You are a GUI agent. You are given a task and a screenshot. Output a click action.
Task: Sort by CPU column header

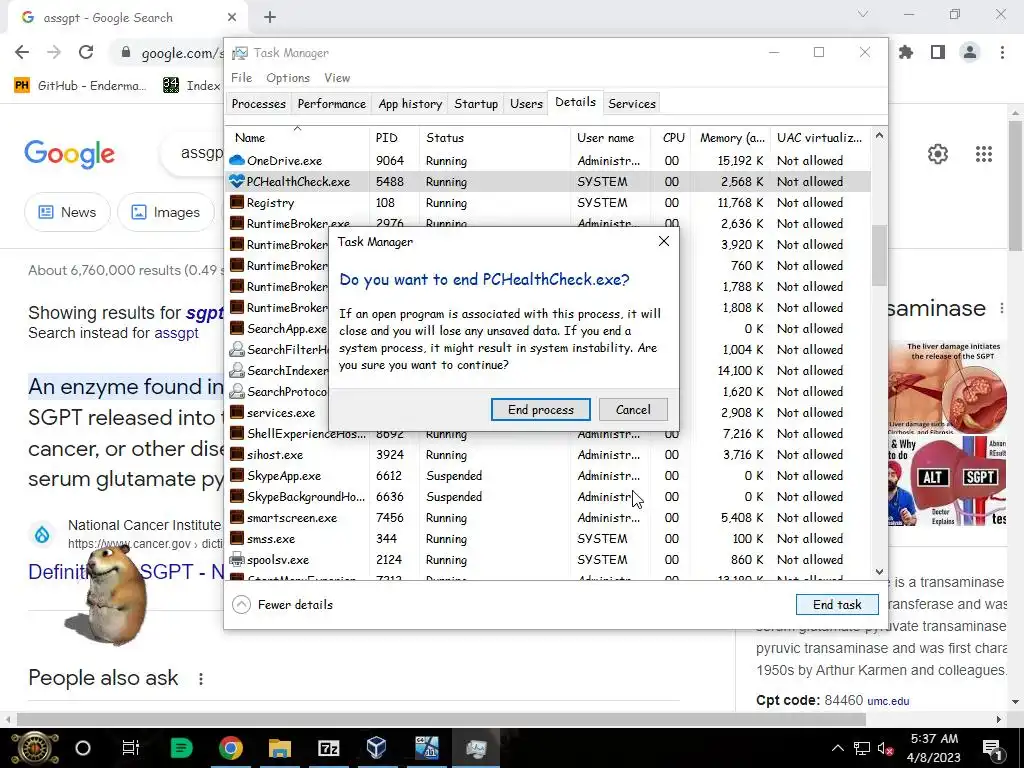(x=673, y=138)
